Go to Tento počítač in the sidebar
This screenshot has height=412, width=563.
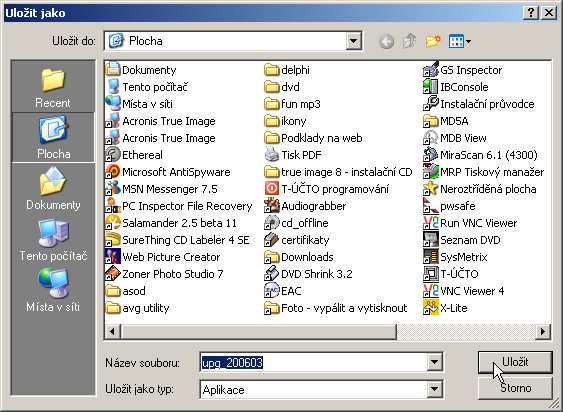pos(53,240)
